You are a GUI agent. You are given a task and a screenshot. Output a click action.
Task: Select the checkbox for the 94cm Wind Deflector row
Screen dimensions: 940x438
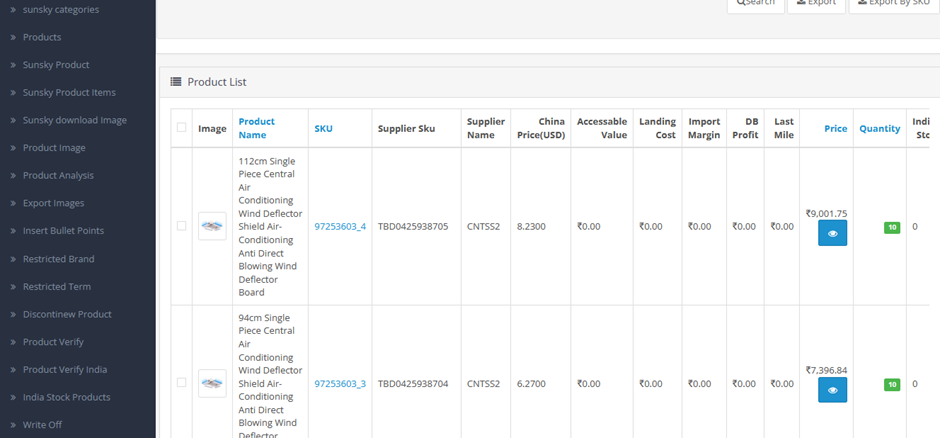point(181,382)
